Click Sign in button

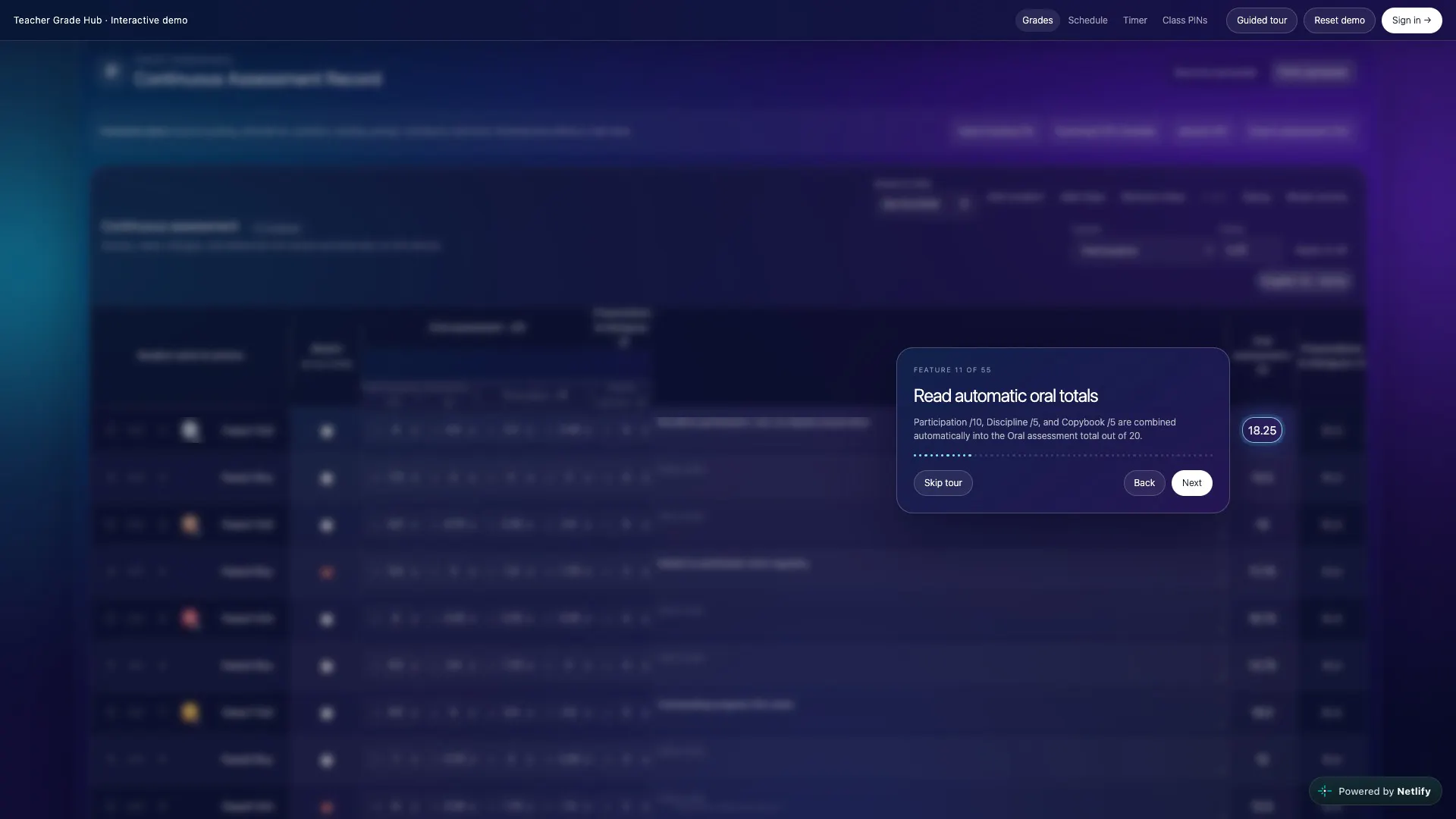(1411, 20)
